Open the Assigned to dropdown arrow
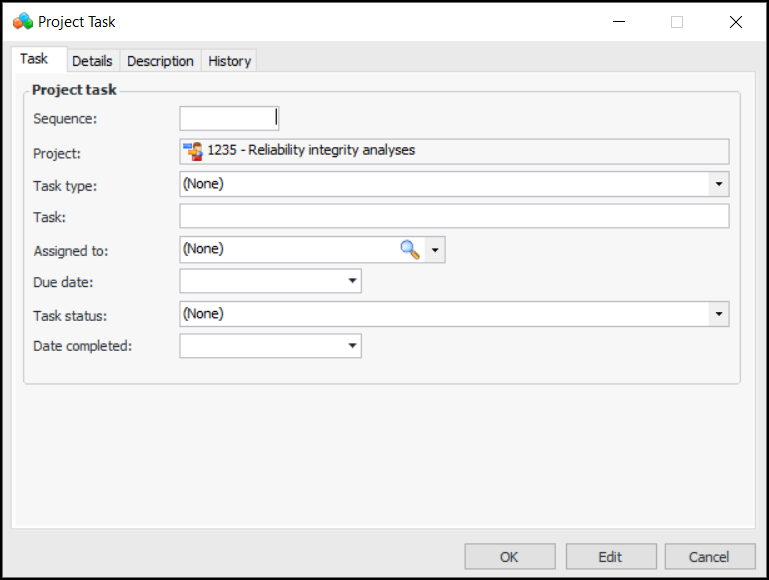 (x=434, y=250)
